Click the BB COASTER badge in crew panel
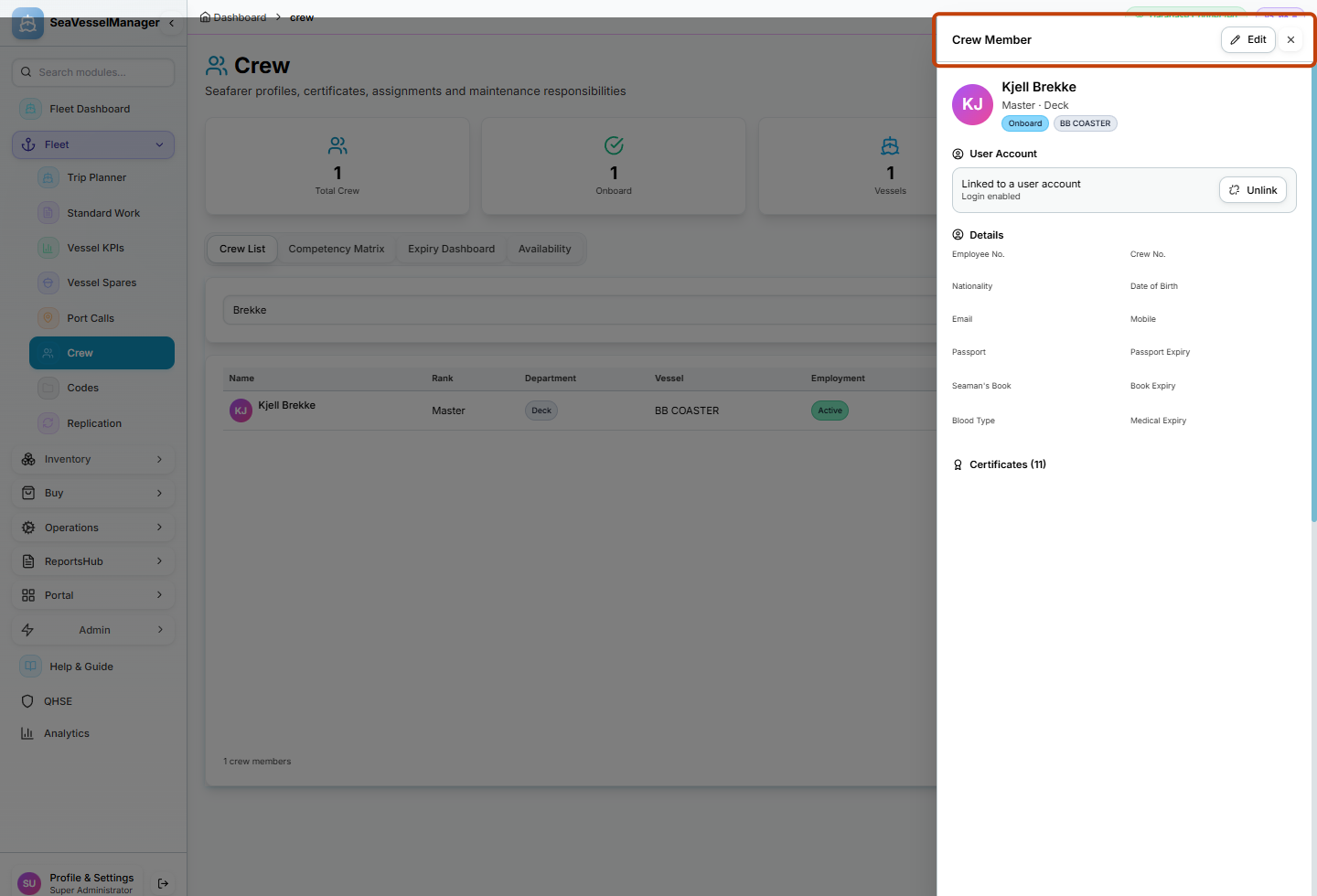 (1085, 123)
